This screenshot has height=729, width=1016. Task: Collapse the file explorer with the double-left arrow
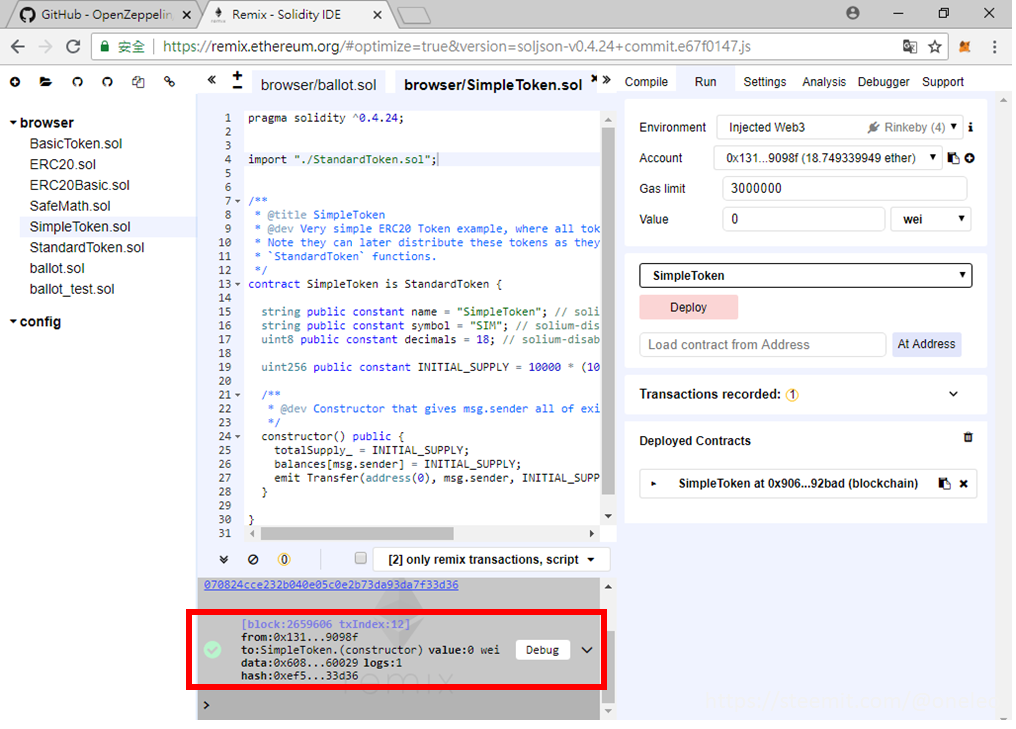click(211, 80)
